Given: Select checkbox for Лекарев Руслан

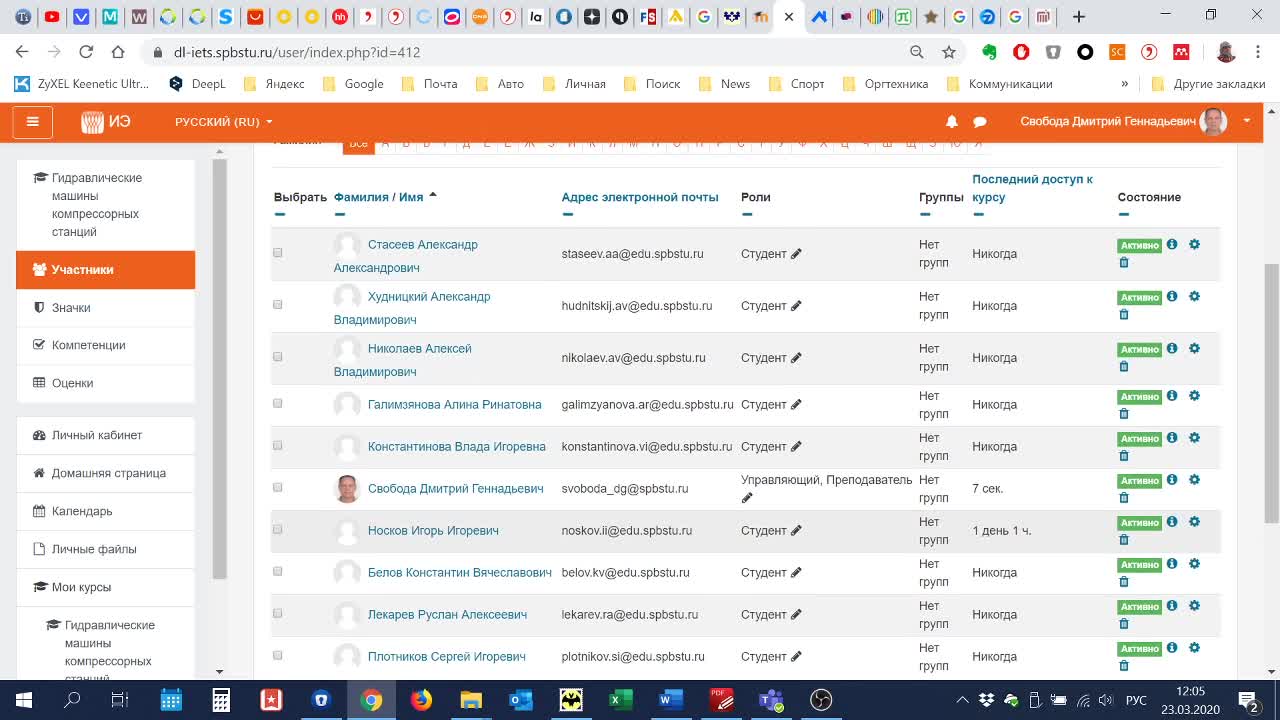Looking at the screenshot, I should pos(278,614).
